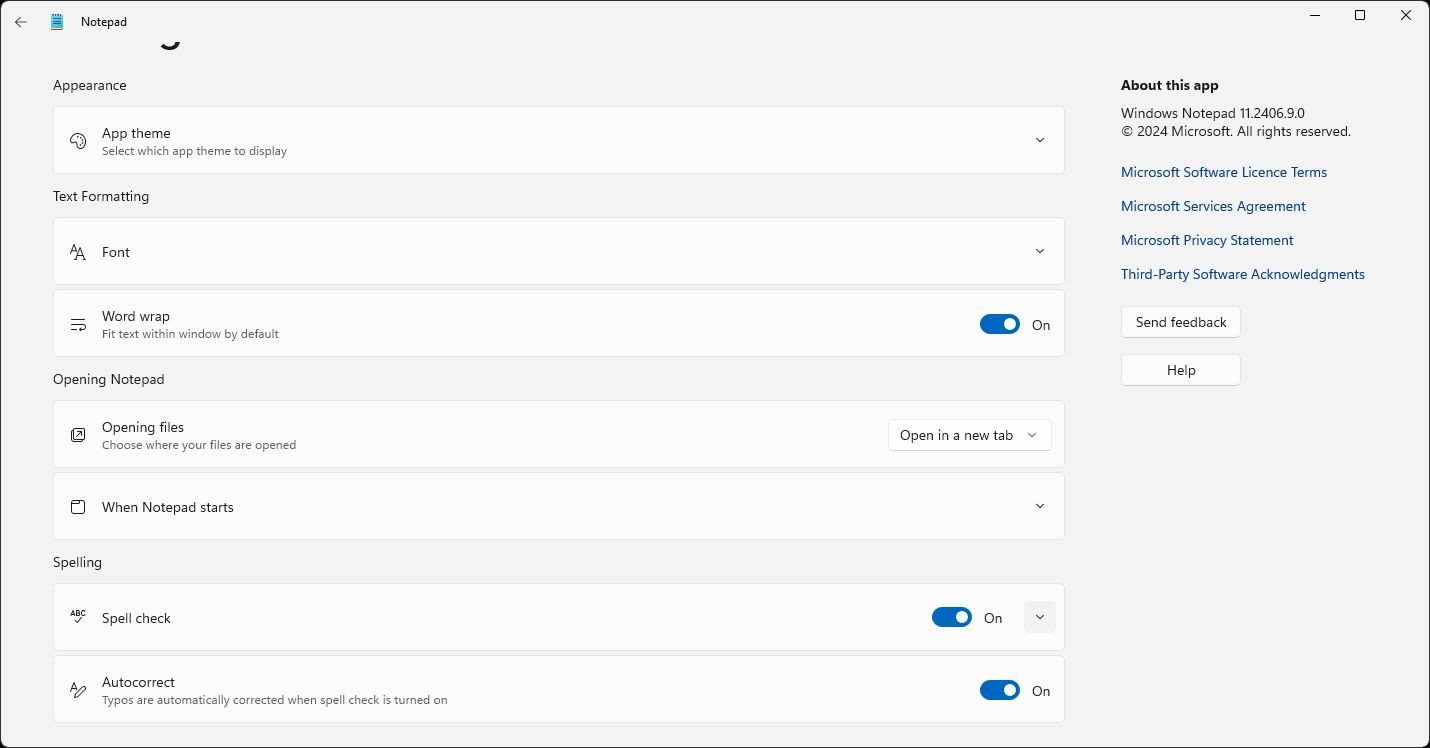Click 'Fit text within window by default' text
1430x748 pixels.
tap(190, 334)
